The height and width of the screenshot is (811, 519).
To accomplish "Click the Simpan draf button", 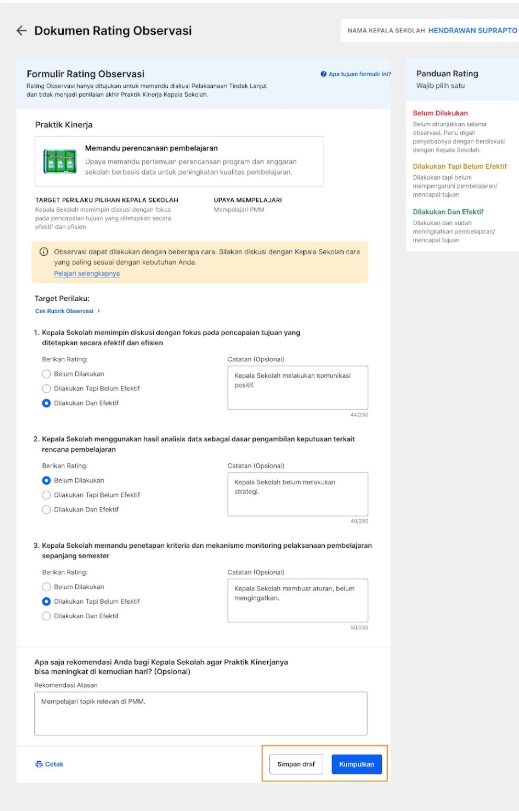I will coord(296,764).
